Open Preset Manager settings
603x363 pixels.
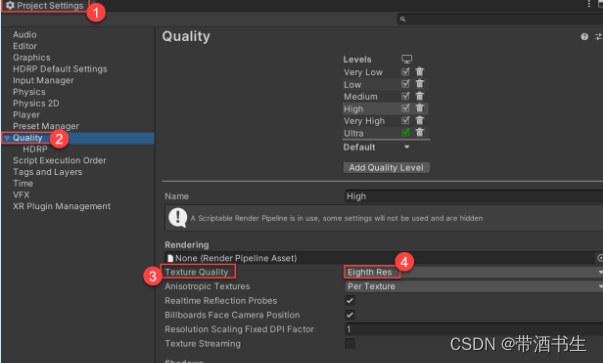(x=46, y=126)
